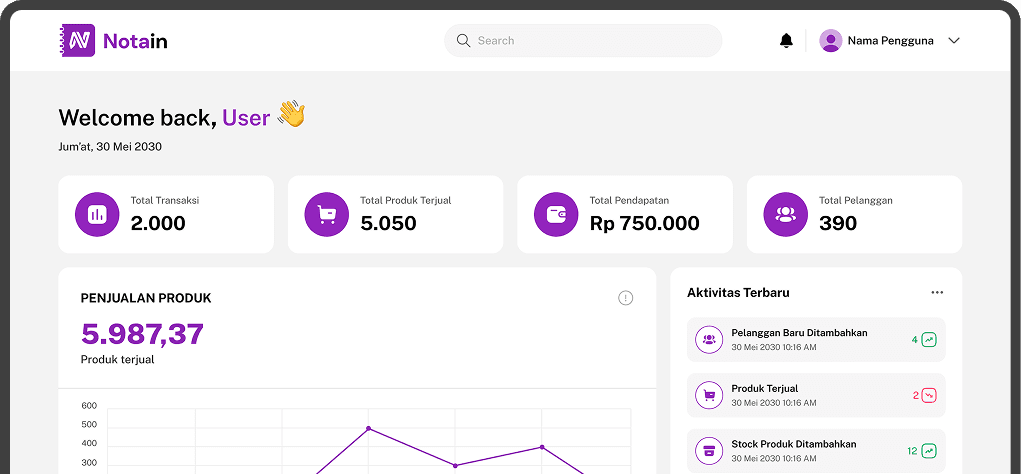Click the magnifier icon in search bar
This screenshot has width=1021, height=474.
(x=463, y=41)
